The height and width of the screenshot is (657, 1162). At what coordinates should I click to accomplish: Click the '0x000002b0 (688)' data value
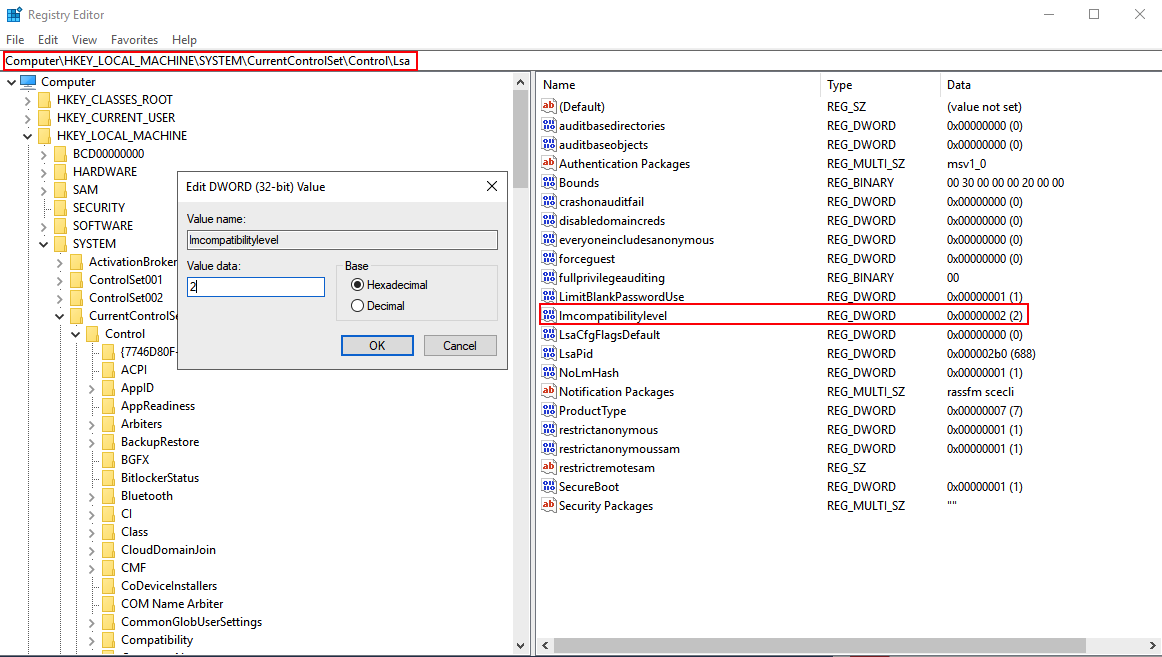pos(991,353)
